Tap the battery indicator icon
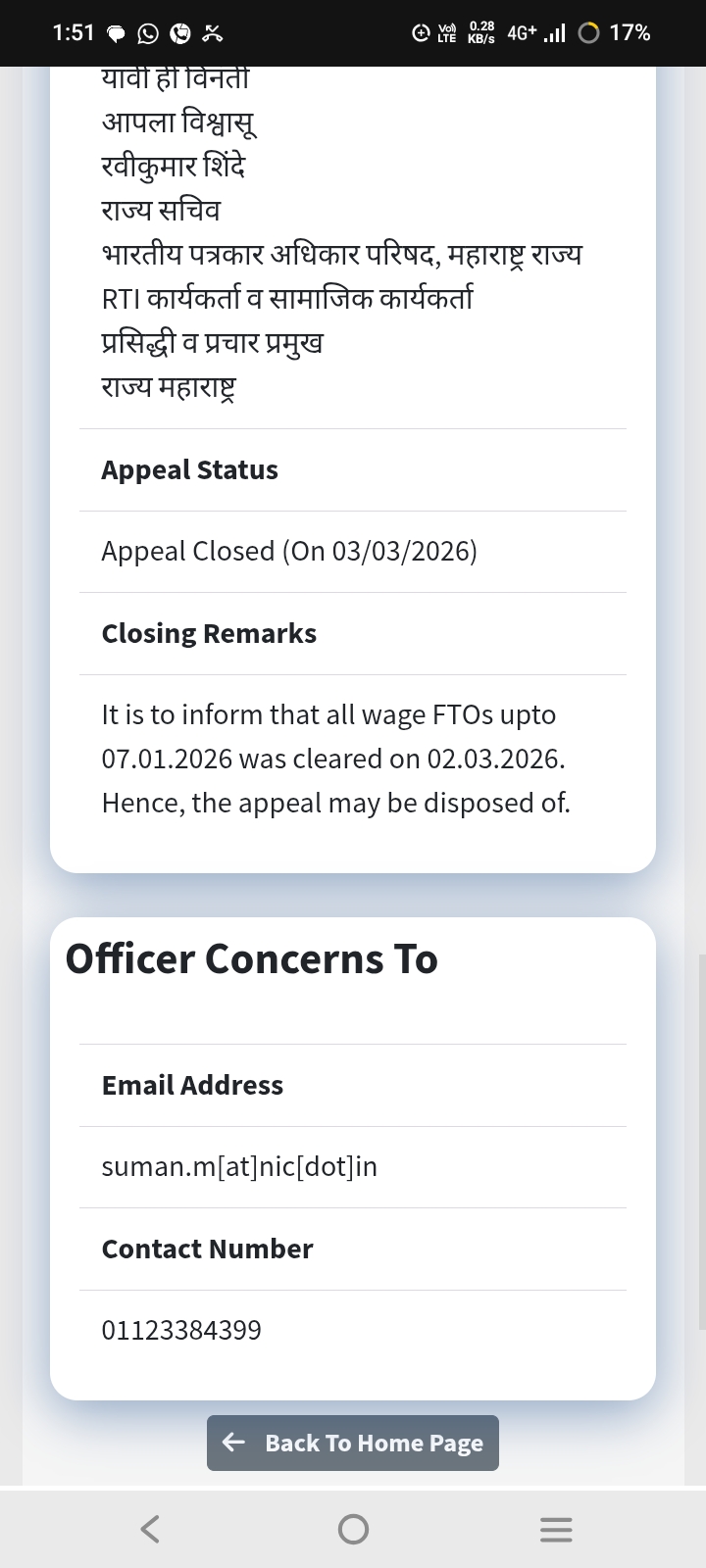The height and width of the screenshot is (1568, 706). click(588, 33)
